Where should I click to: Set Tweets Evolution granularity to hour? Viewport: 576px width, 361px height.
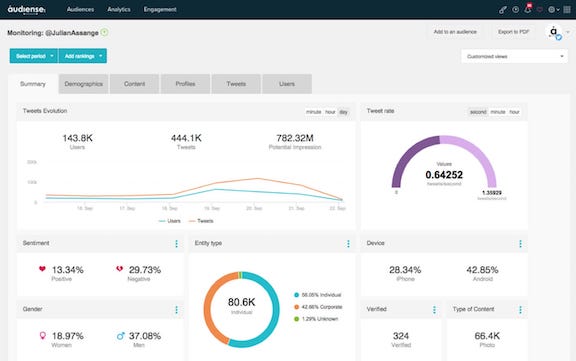[x=330, y=112]
